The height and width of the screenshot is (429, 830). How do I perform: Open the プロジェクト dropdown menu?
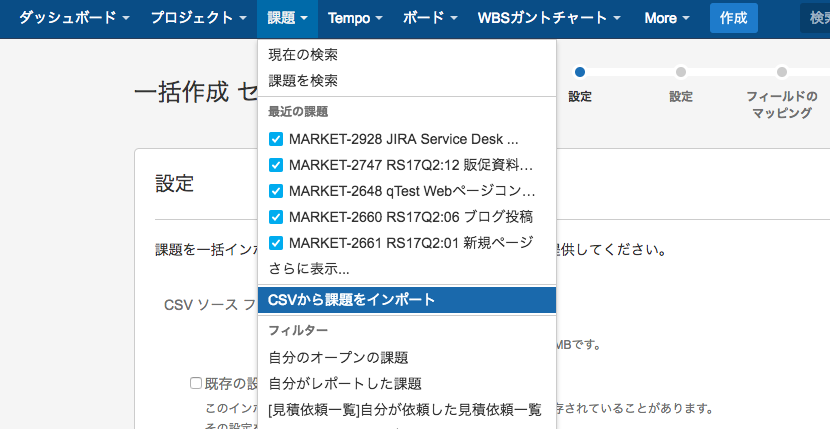pyautogui.click(x=199, y=18)
